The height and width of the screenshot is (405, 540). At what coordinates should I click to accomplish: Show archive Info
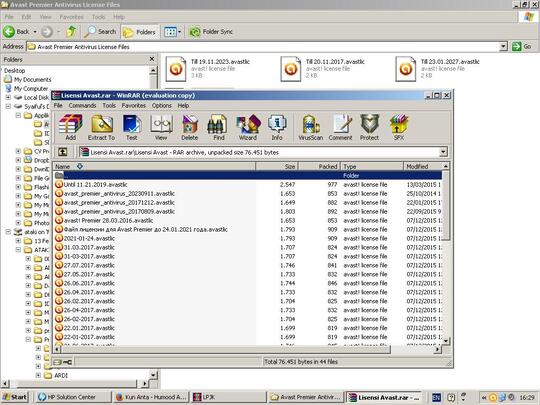click(277, 127)
